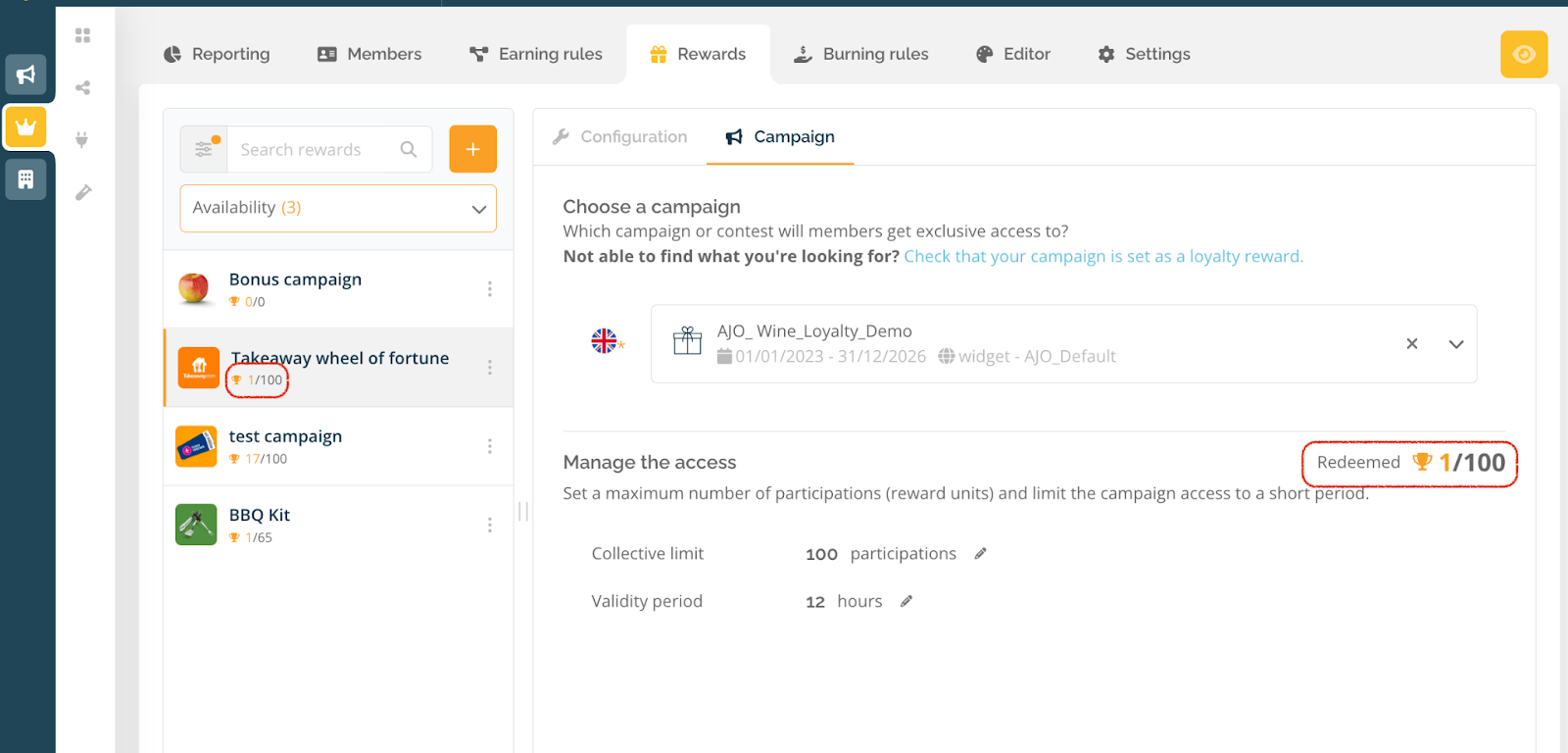
Task: Open the Configuration tab
Action: pos(620,137)
